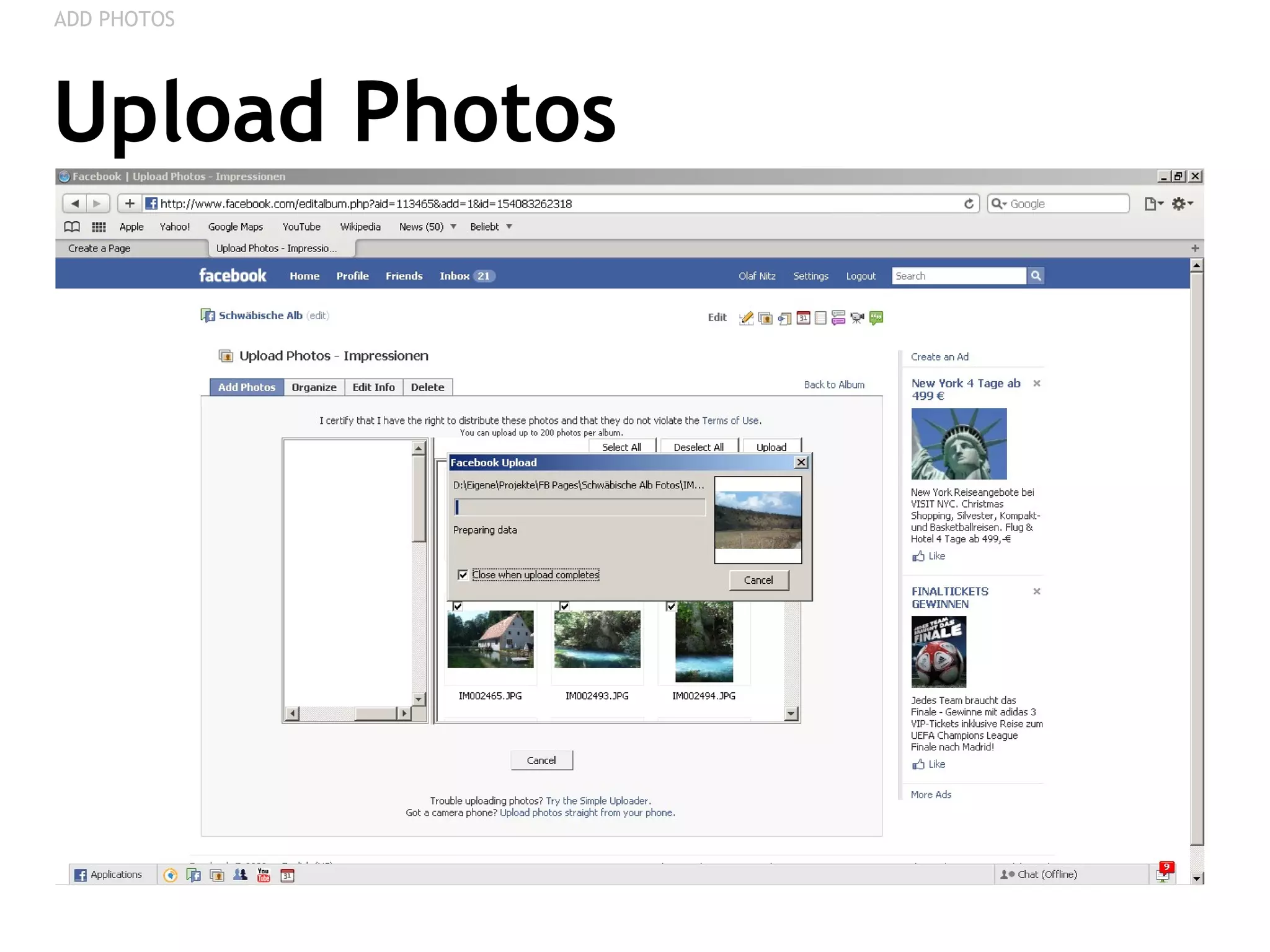Open the Events calendar icon in bottom bar
This screenshot has height=952, width=1270.
coord(287,875)
